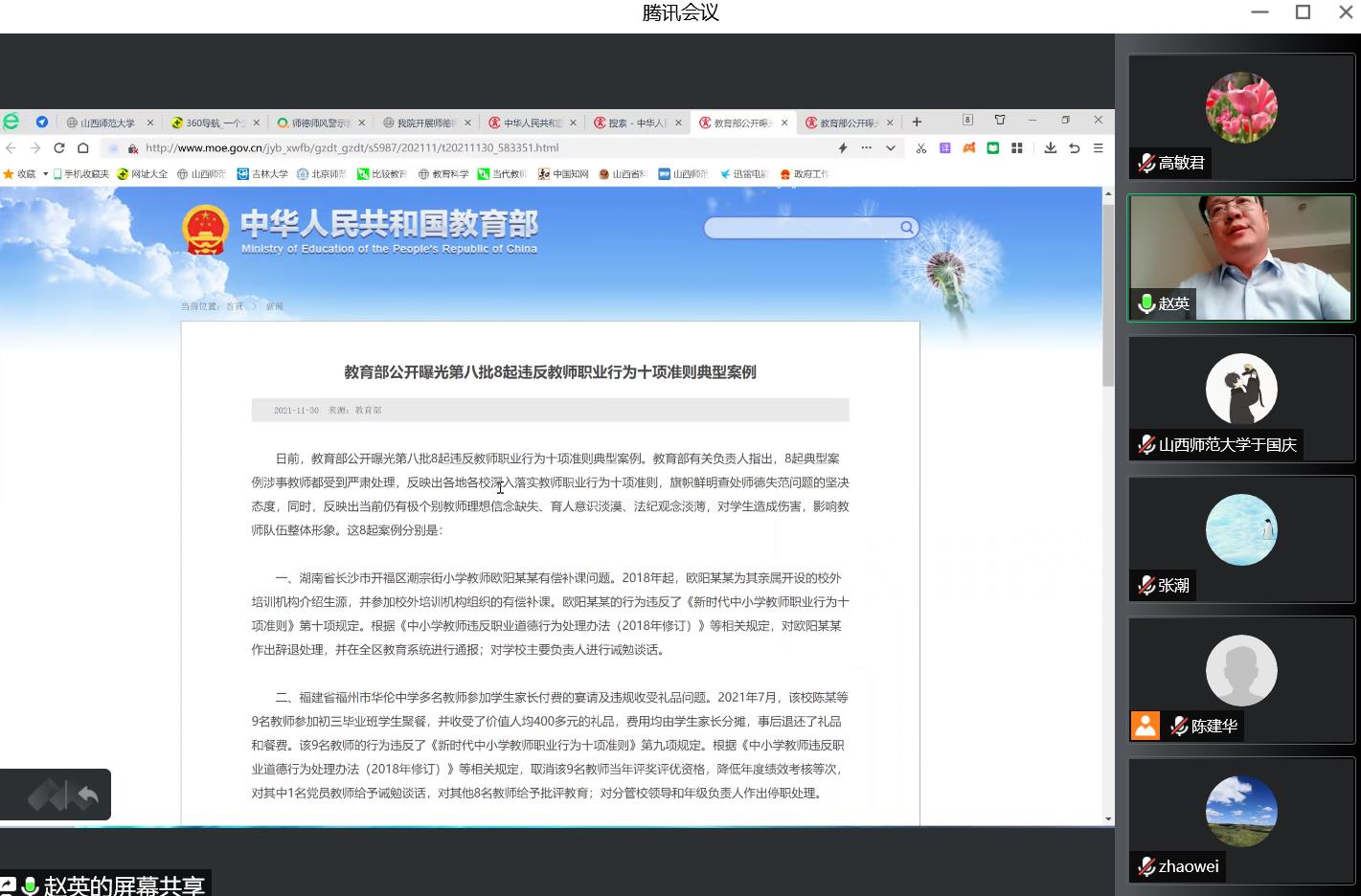Open the address bar three-dot more options
Screen dimensions: 1361x896
(x=867, y=148)
